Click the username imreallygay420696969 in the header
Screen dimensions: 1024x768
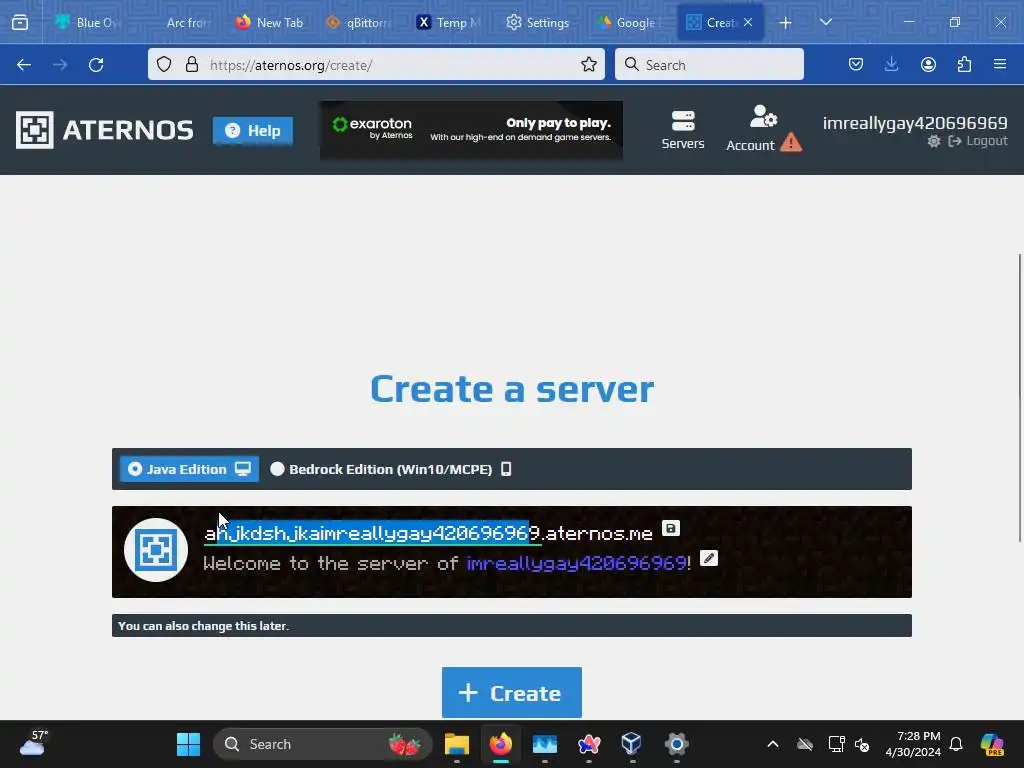tap(915, 123)
